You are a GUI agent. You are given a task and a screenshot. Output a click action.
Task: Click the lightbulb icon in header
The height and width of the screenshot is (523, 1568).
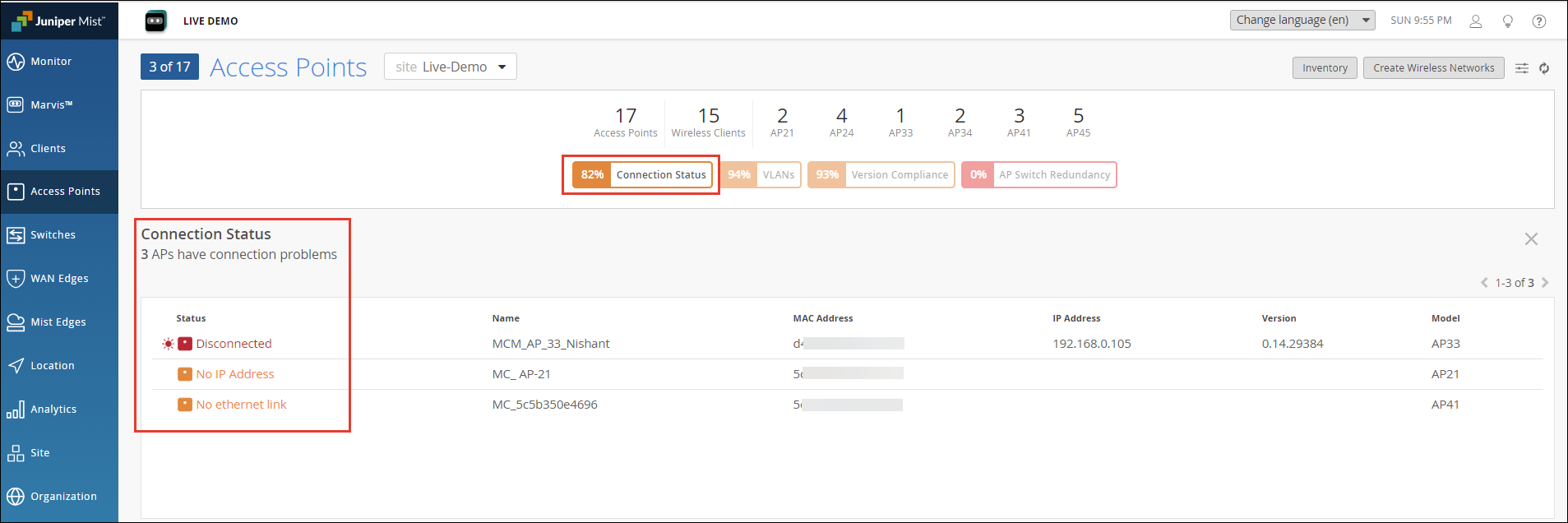click(1507, 21)
